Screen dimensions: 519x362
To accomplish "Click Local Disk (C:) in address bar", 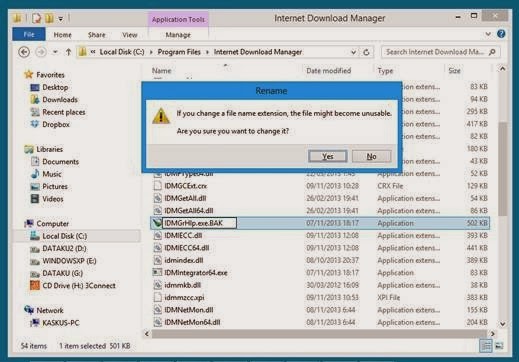I will click(122, 52).
